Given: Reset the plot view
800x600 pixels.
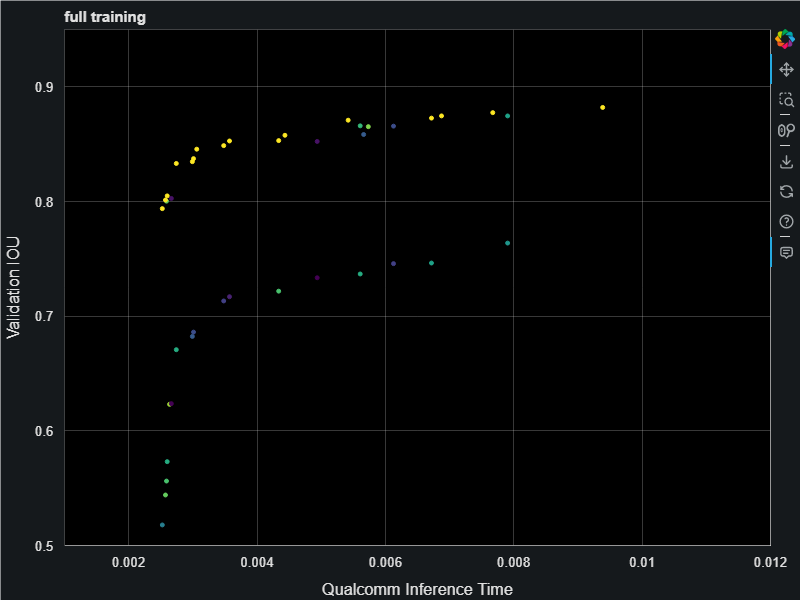Looking at the screenshot, I should (786, 191).
